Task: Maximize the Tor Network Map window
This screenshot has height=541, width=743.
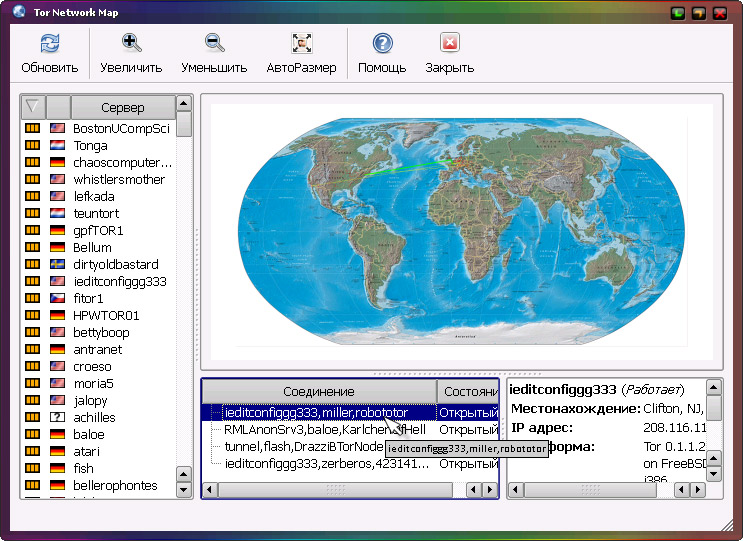Action: [x=698, y=13]
